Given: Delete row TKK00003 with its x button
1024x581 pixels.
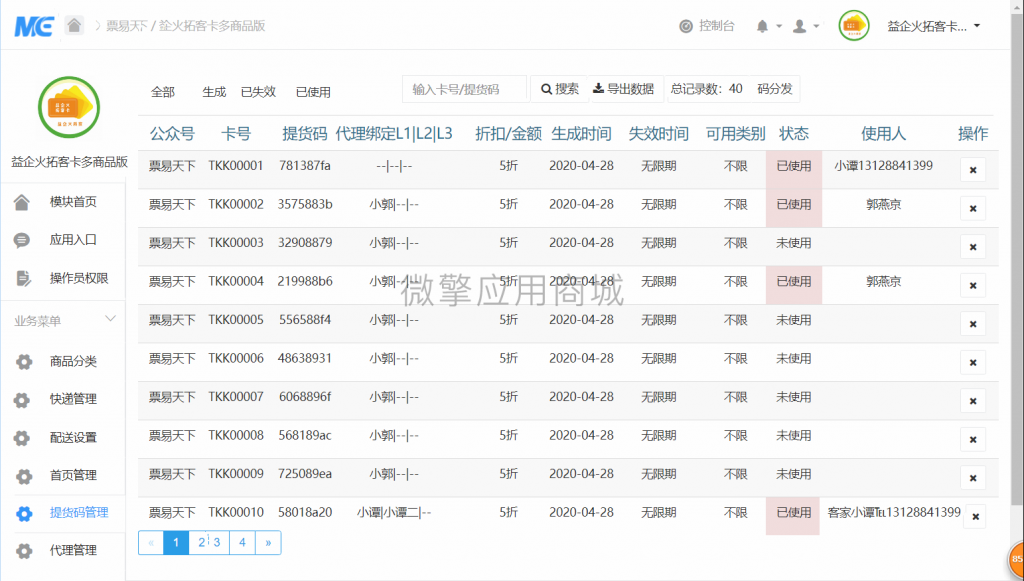Looking at the screenshot, I should click(x=973, y=247).
